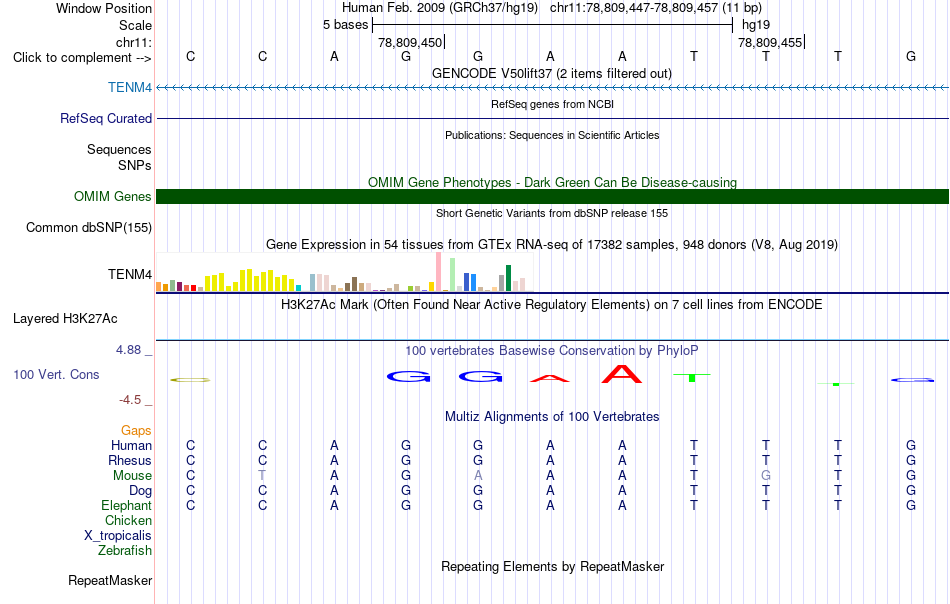Click 'Click to complement -->' label

(82, 58)
